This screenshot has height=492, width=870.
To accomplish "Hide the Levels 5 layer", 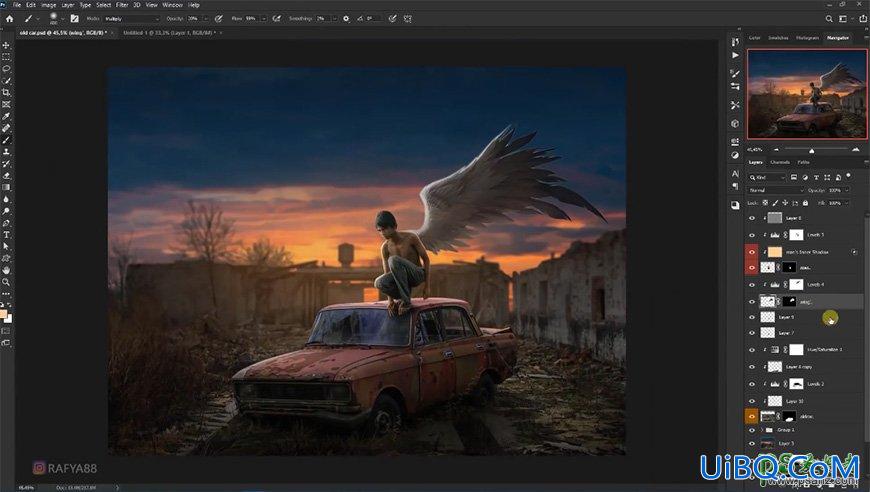I will click(x=752, y=235).
